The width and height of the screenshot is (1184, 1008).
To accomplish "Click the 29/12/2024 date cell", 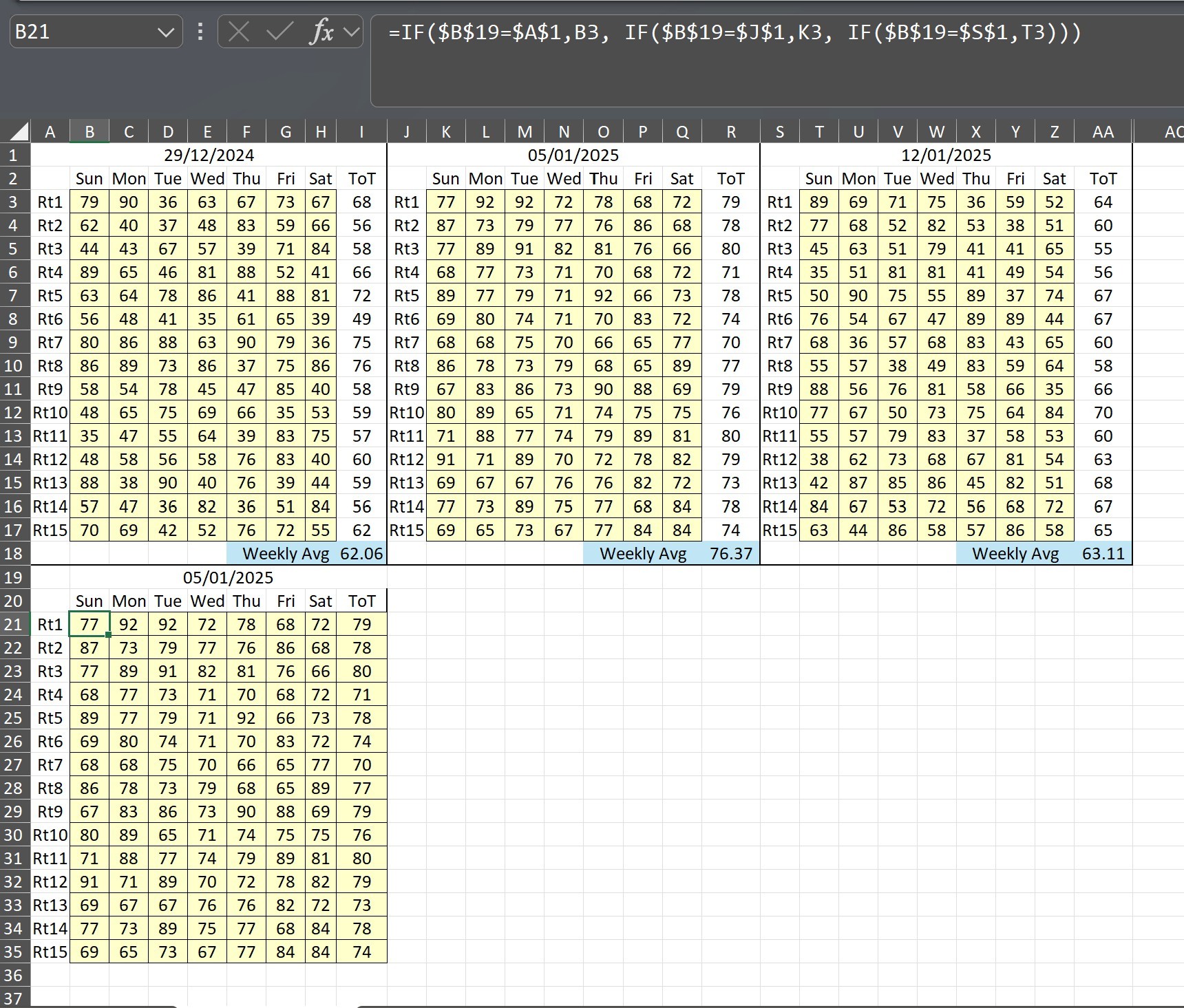I will pyautogui.click(x=209, y=155).
